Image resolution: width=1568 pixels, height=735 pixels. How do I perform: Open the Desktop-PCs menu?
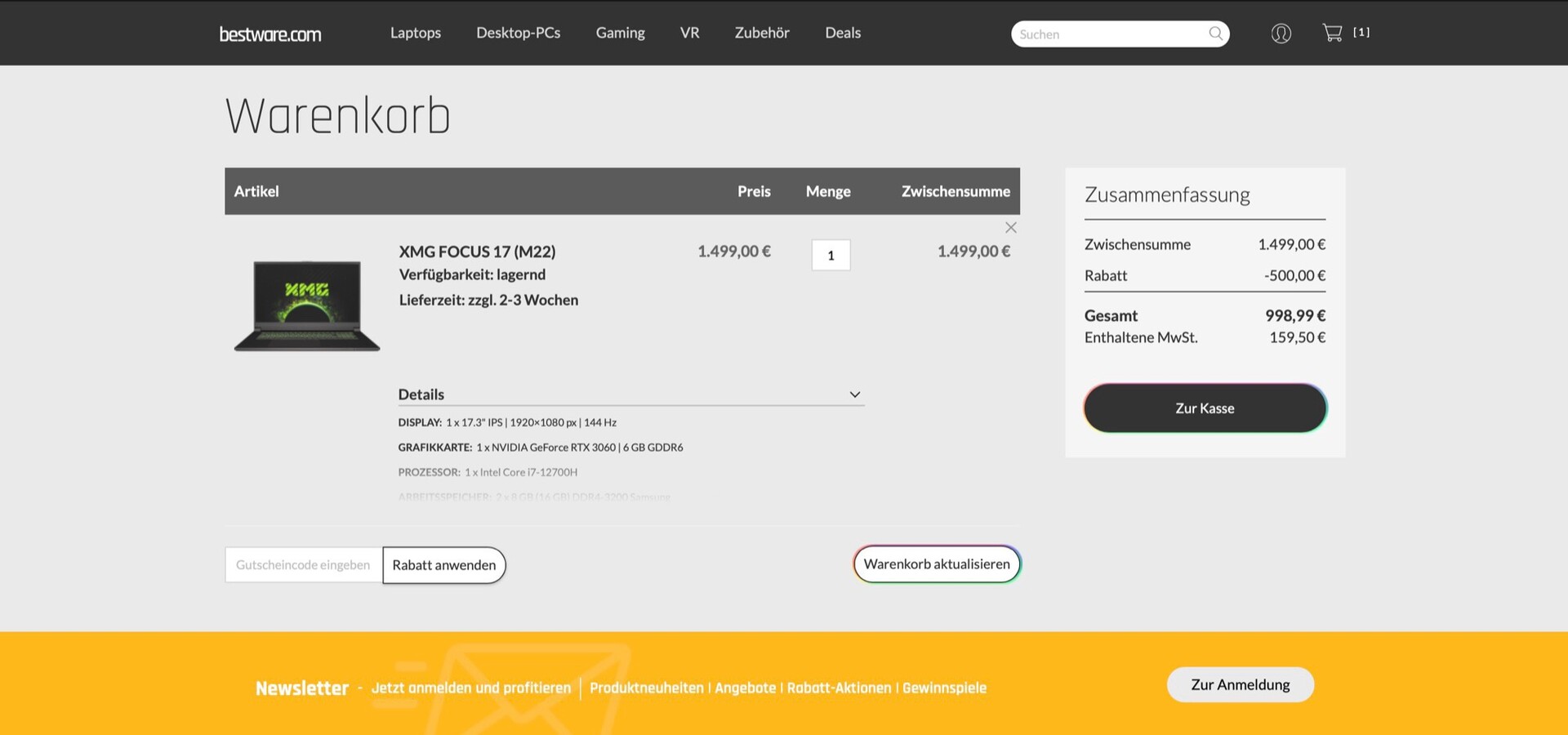[x=519, y=33]
